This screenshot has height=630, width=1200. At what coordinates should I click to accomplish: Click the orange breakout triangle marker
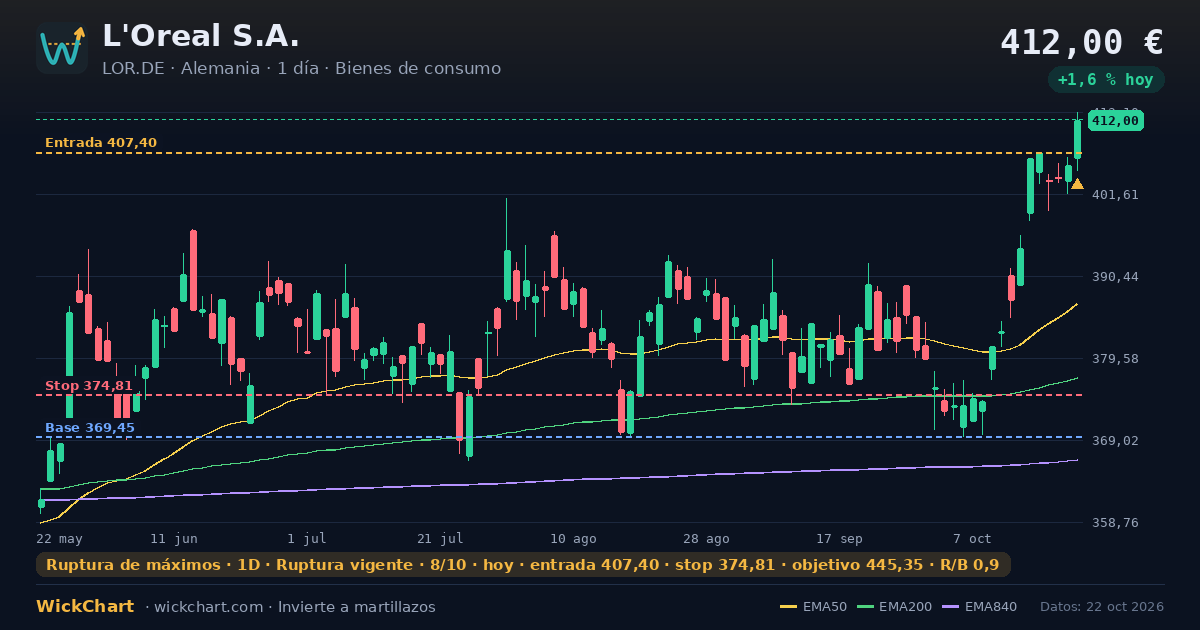[1077, 184]
